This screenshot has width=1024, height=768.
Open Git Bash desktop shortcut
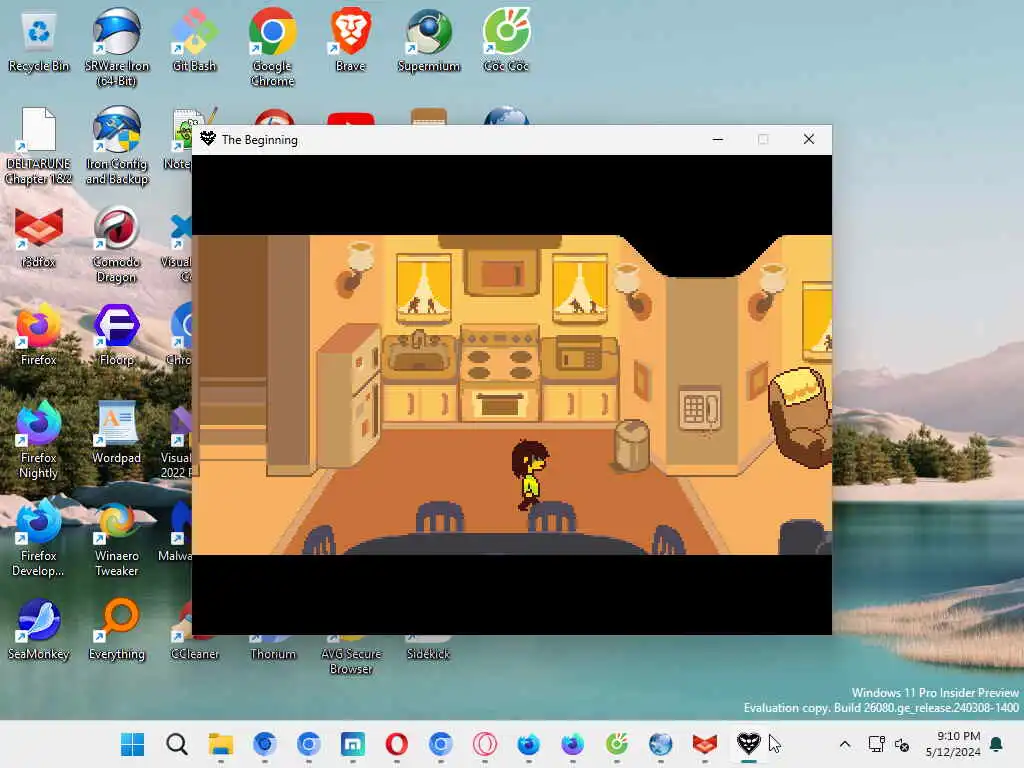194,40
